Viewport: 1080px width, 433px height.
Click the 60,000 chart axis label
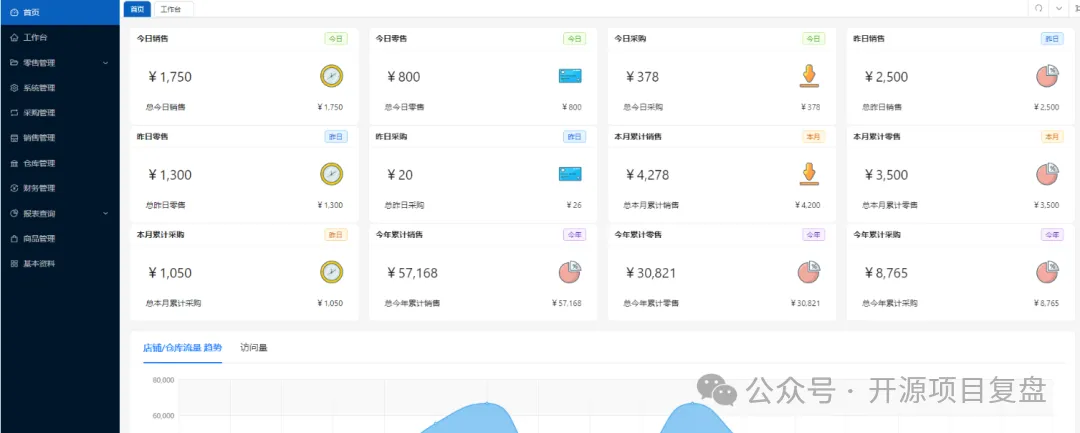[x=163, y=416]
